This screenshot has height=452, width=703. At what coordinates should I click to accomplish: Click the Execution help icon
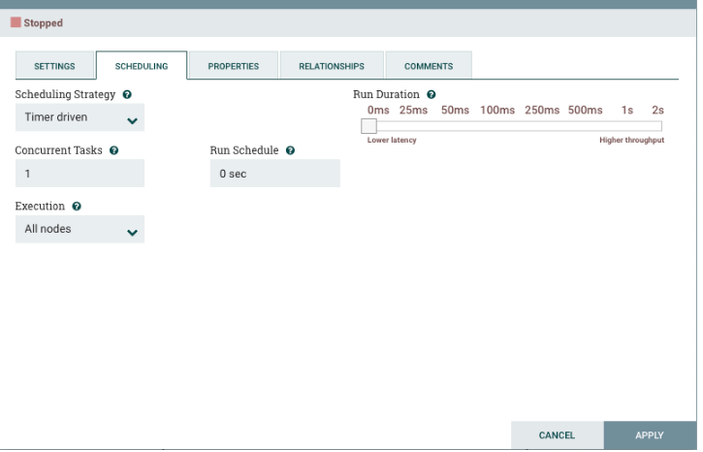pos(77,206)
